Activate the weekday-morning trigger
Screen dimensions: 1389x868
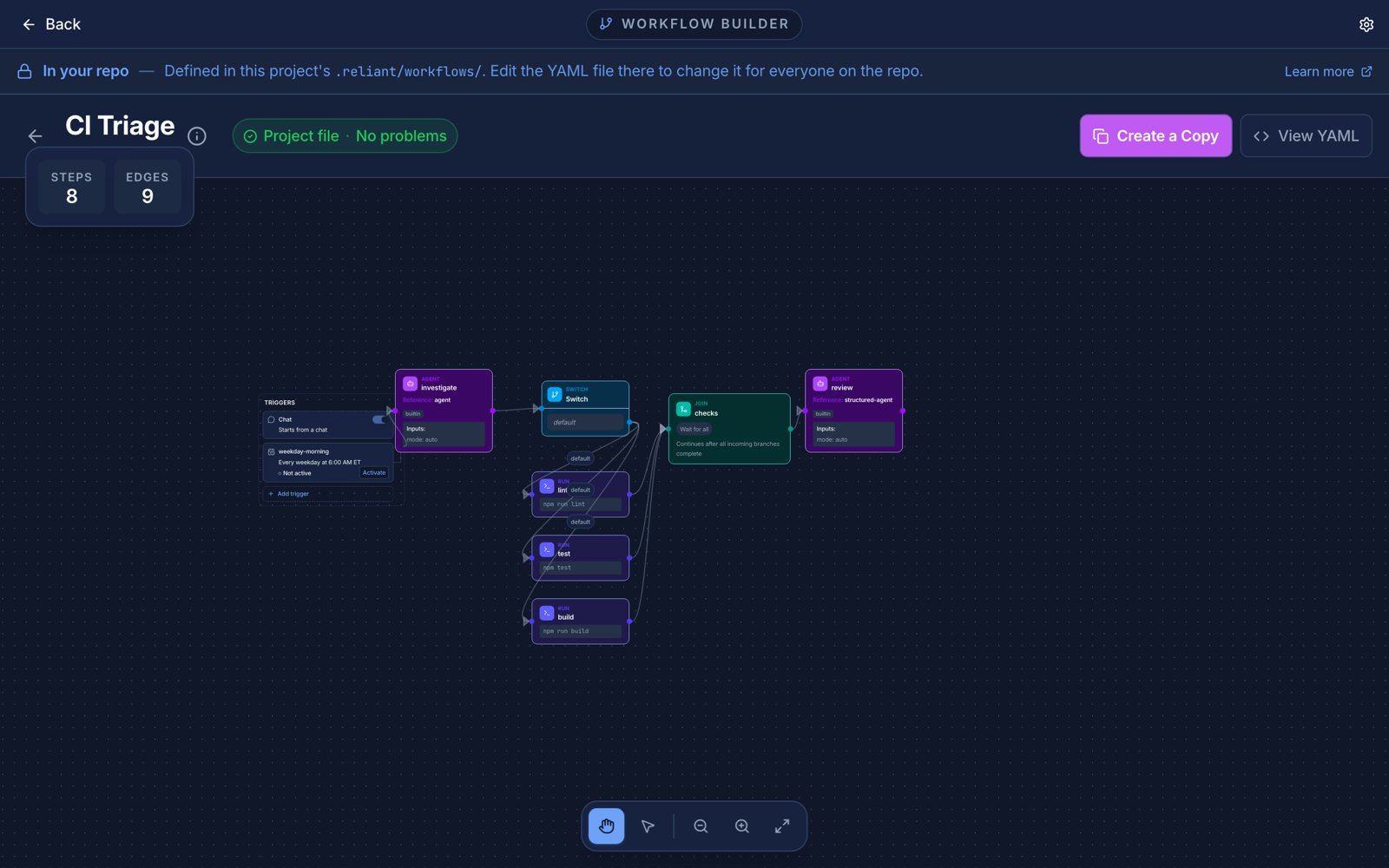(x=374, y=473)
